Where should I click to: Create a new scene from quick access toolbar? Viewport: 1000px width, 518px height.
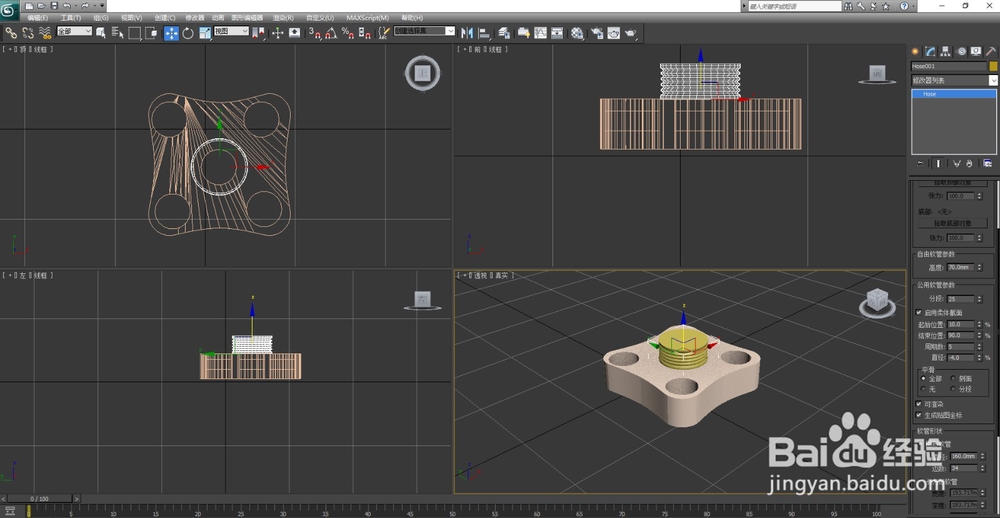click(29, 6)
